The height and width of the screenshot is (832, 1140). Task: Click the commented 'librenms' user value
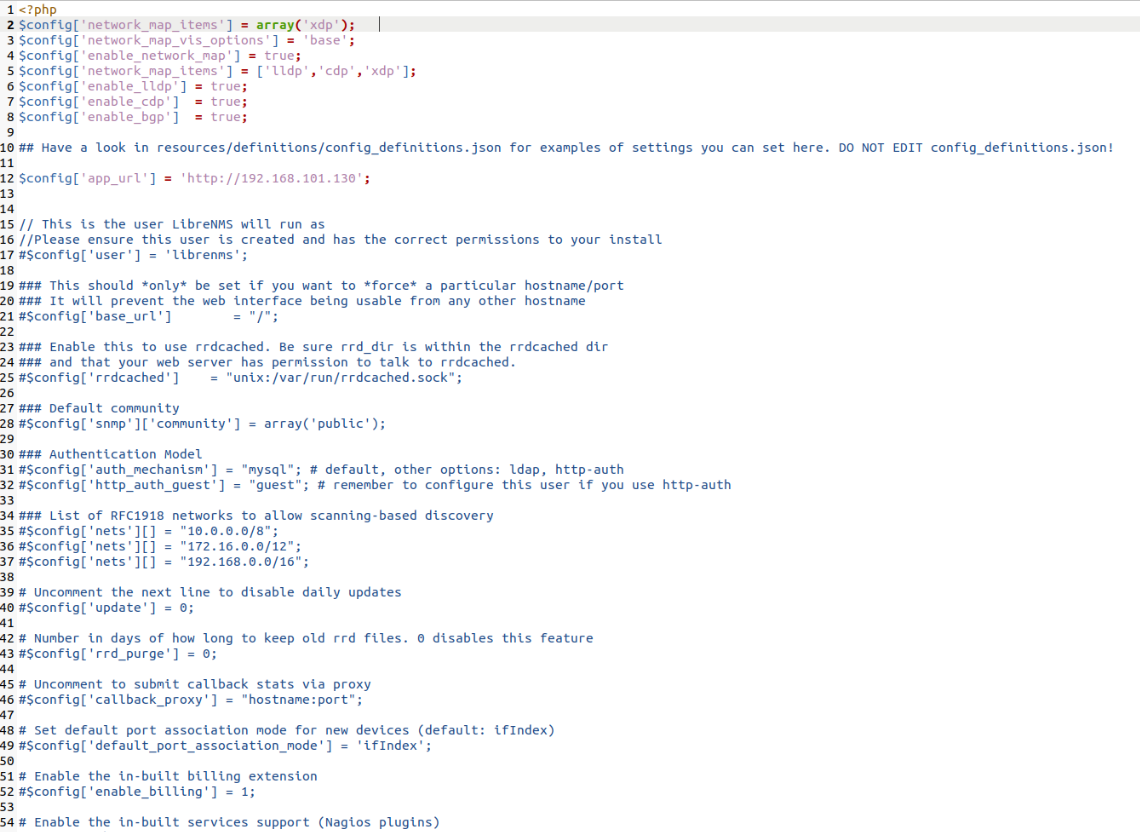point(214,255)
